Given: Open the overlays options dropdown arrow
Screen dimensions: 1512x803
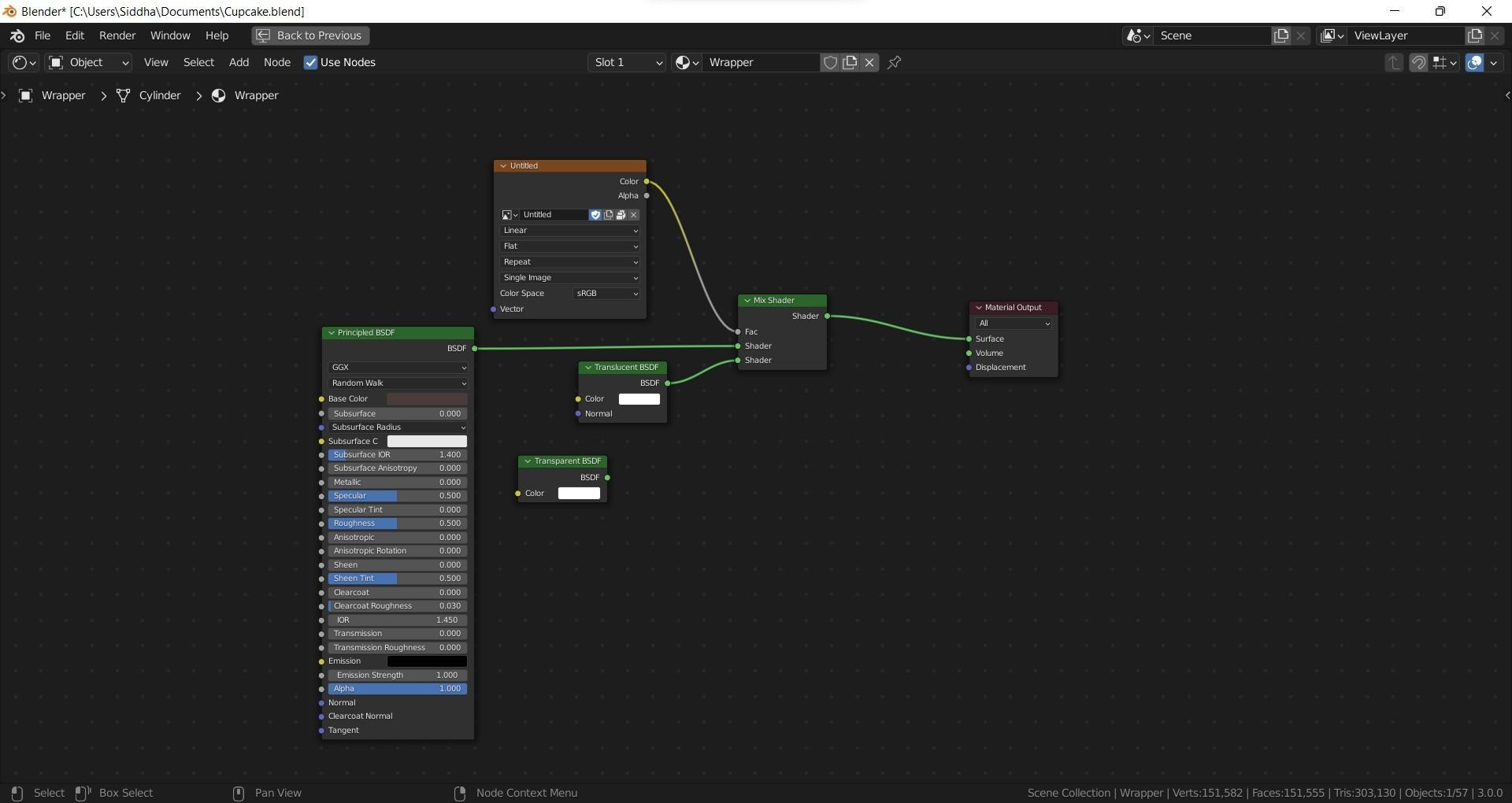Looking at the screenshot, I should tap(1494, 62).
